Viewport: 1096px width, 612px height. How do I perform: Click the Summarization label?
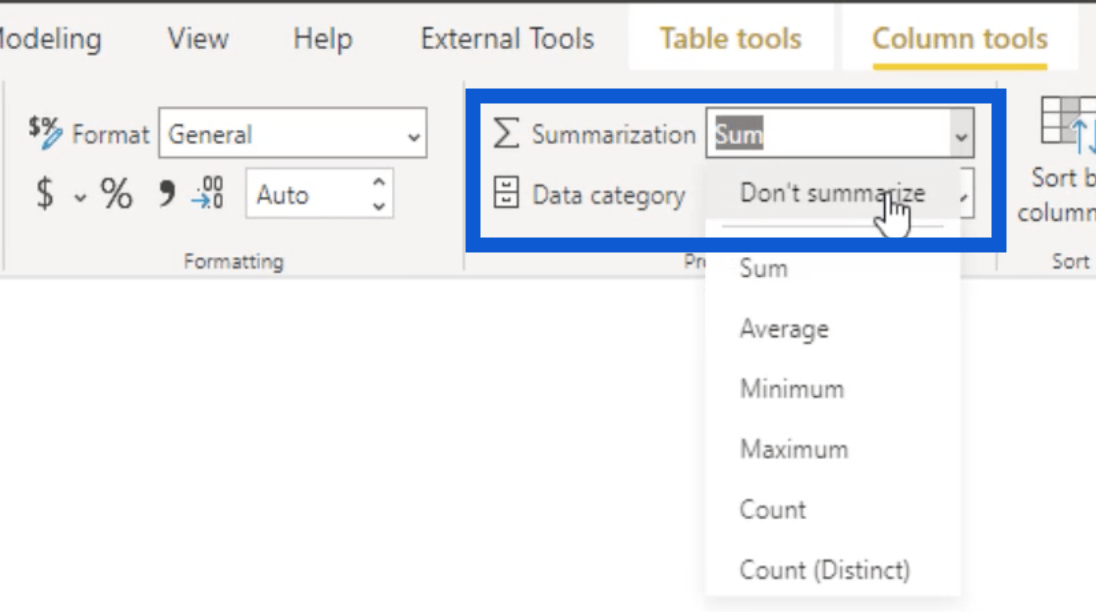(x=613, y=134)
